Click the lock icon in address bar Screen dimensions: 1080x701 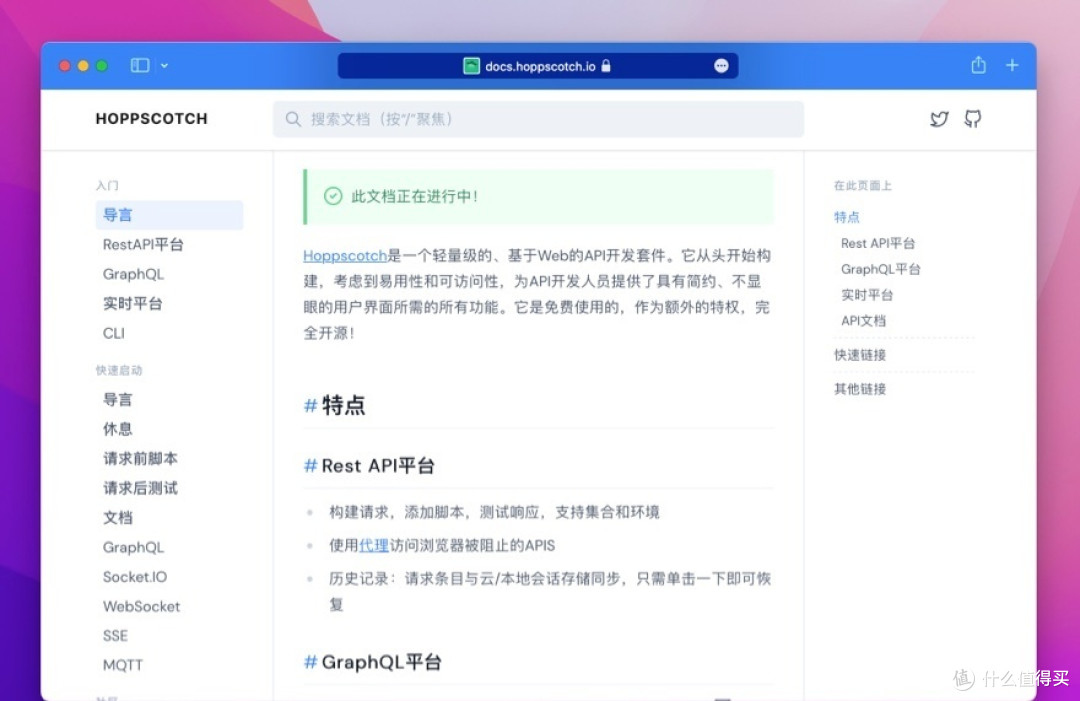tap(606, 65)
